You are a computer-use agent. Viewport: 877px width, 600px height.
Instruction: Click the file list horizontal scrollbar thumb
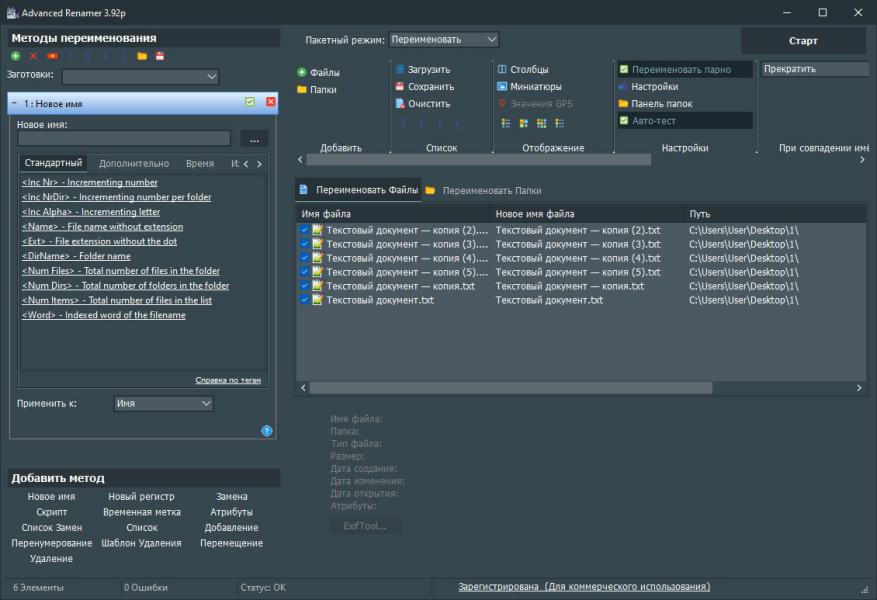(x=511, y=388)
